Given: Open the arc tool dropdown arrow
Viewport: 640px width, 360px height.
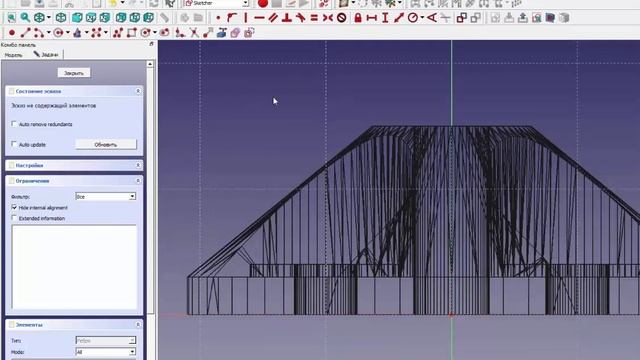Looking at the screenshot, I should pos(48,33).
